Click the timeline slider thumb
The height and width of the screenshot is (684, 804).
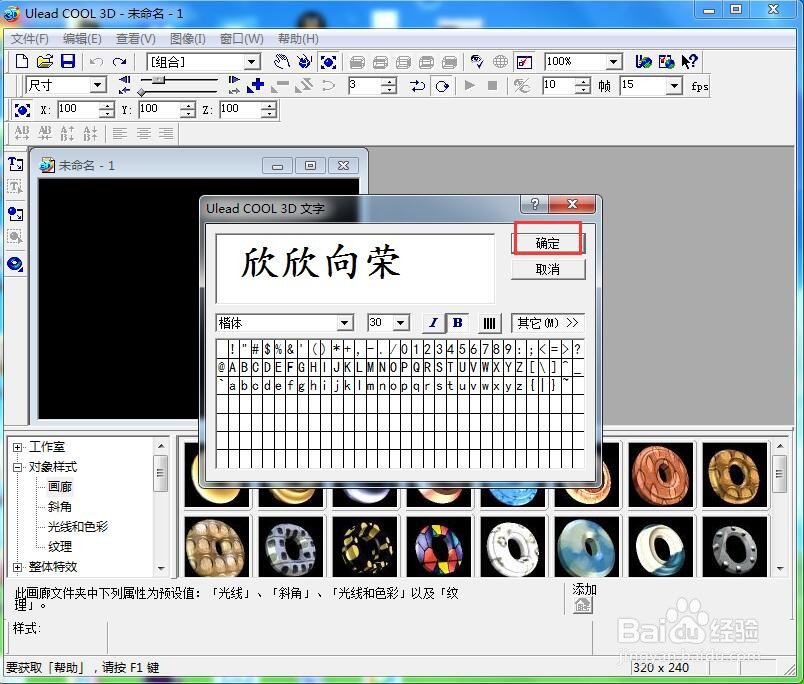click(158, 79)
